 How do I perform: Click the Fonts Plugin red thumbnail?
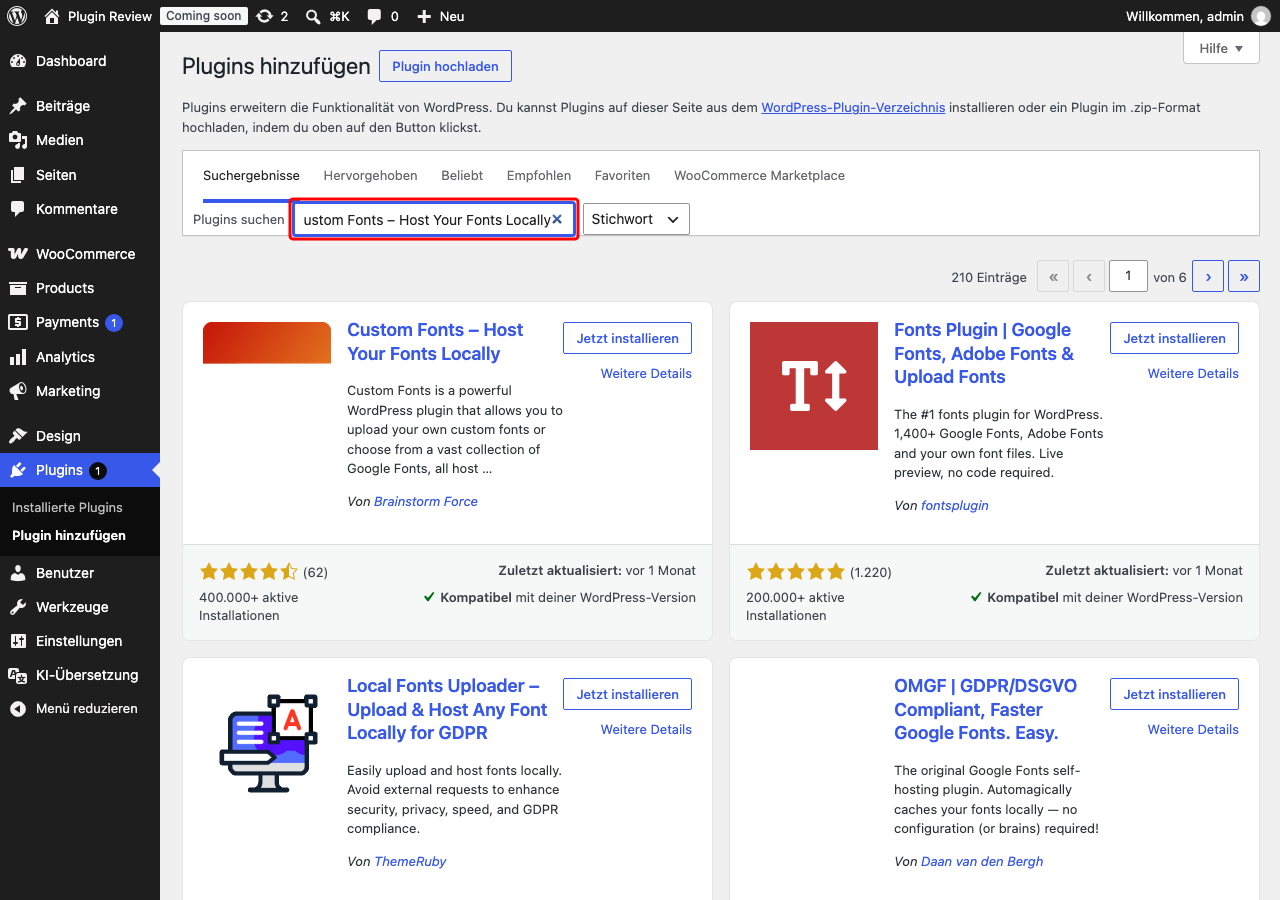(x=814, y=386)
